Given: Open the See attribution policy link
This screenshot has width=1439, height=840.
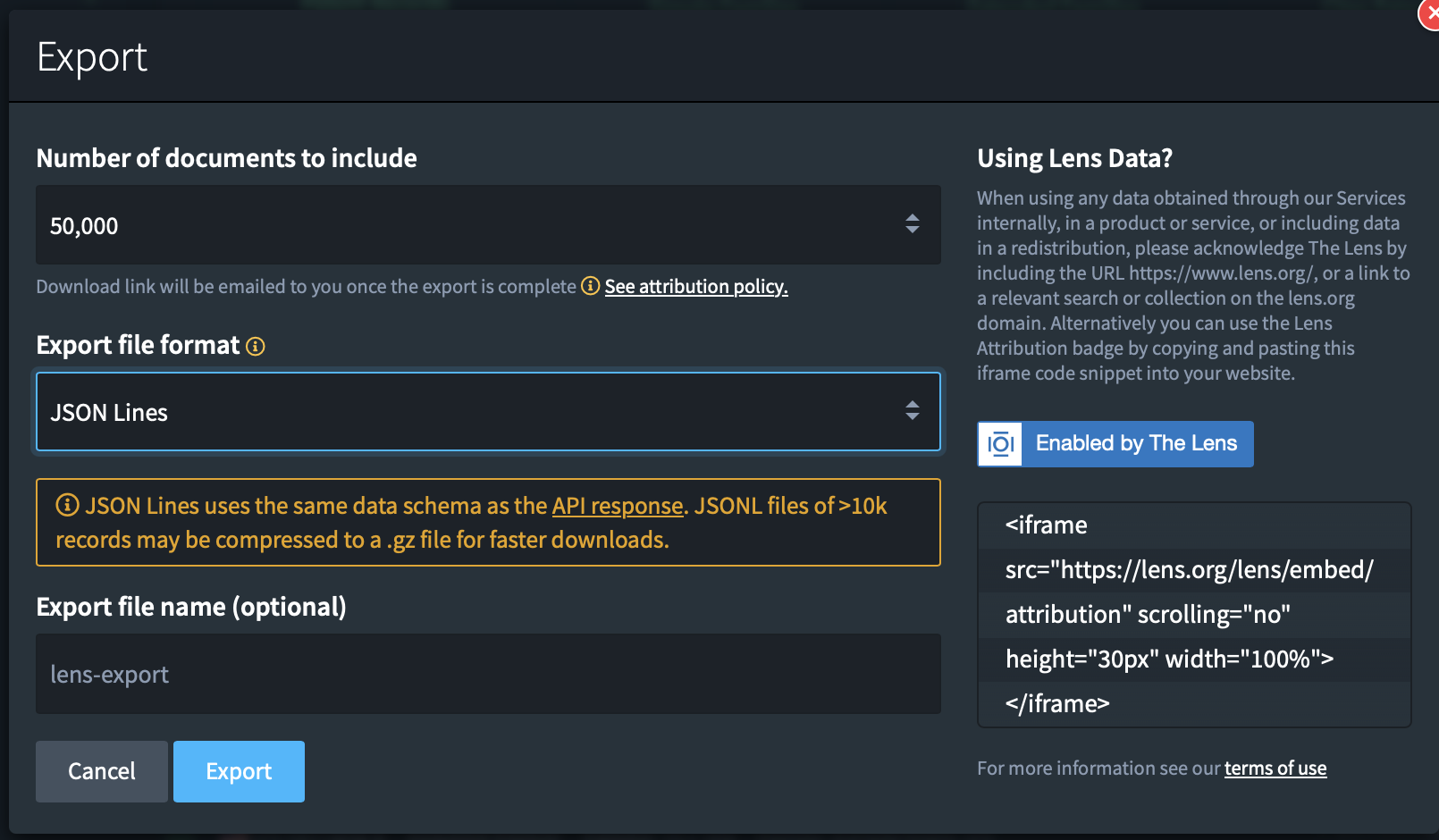Looking at the screenshot, I should point(695,287).
